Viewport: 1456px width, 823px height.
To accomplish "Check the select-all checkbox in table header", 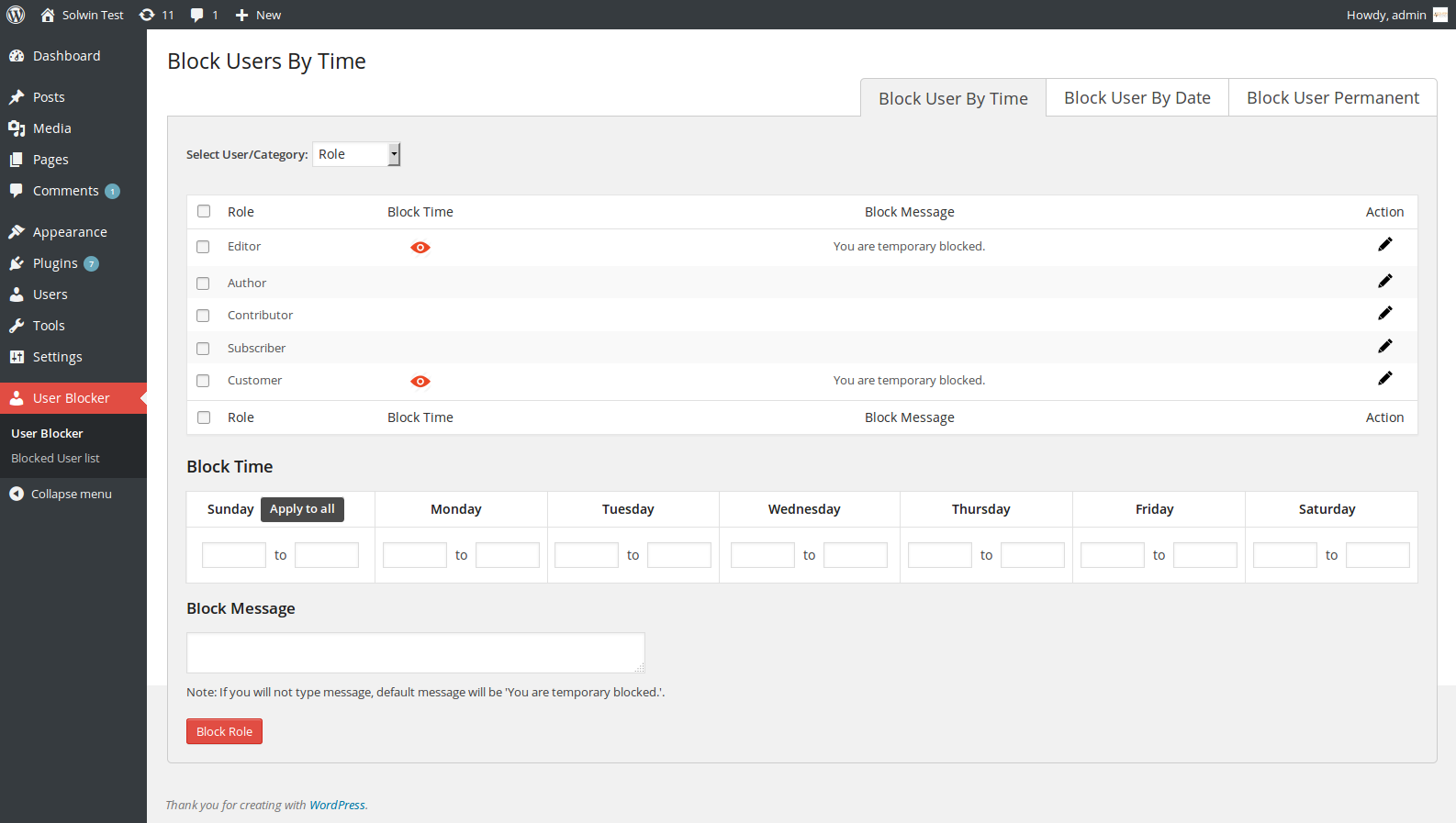I will tap(204, 211).
